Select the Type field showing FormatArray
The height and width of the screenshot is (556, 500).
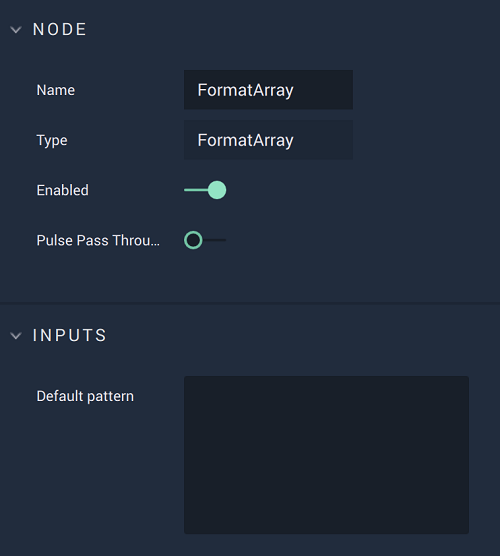(x=268, y=140)
